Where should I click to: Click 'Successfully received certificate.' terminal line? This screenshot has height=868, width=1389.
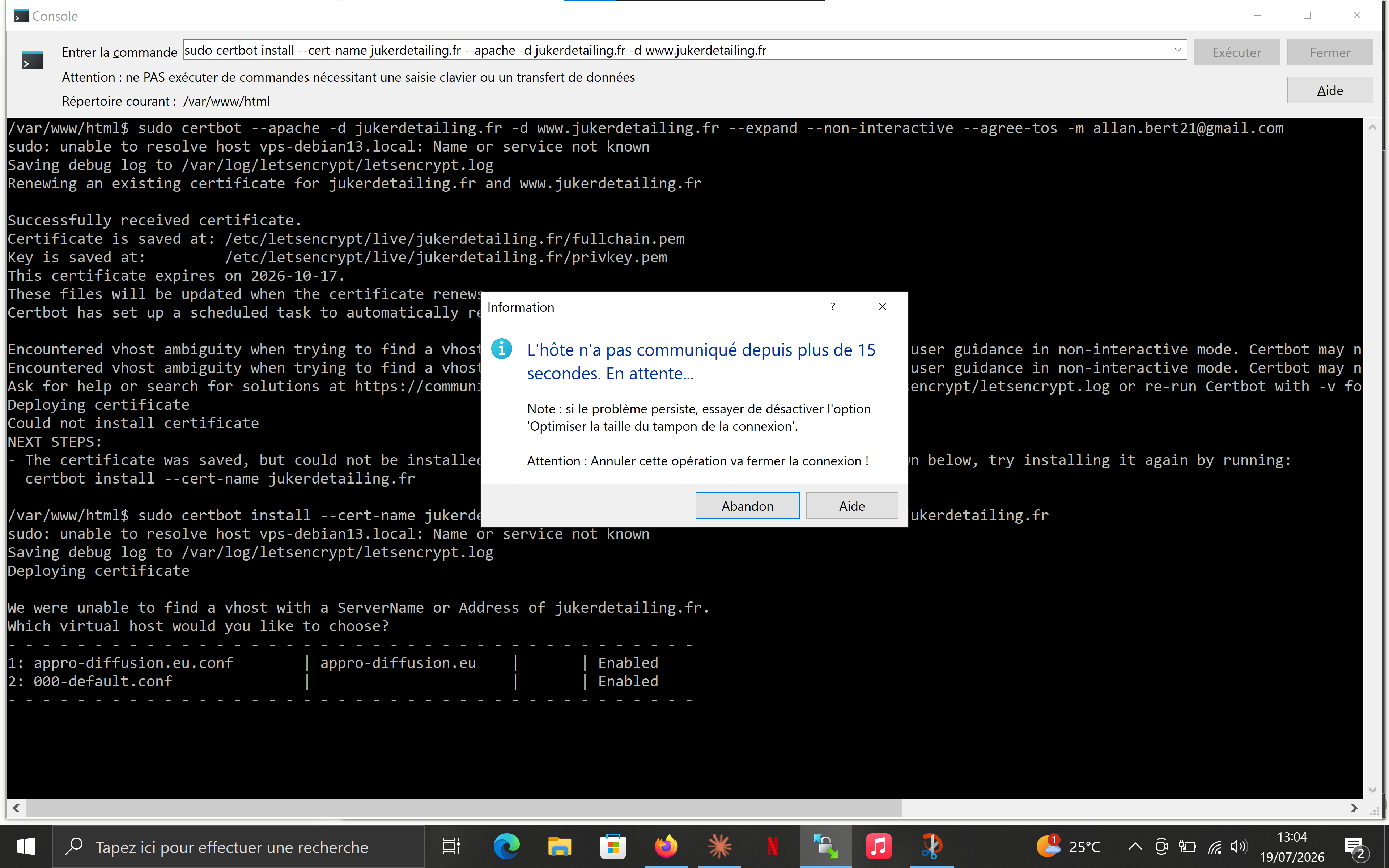pos(154,220)
